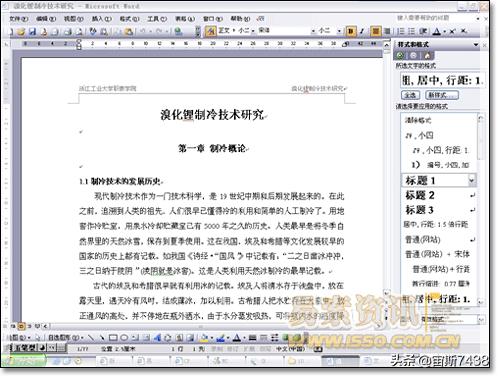Screen dimensions: 500x378
Task: Click the Fill Color paint bucket
Action: click(x=204, y=338)
